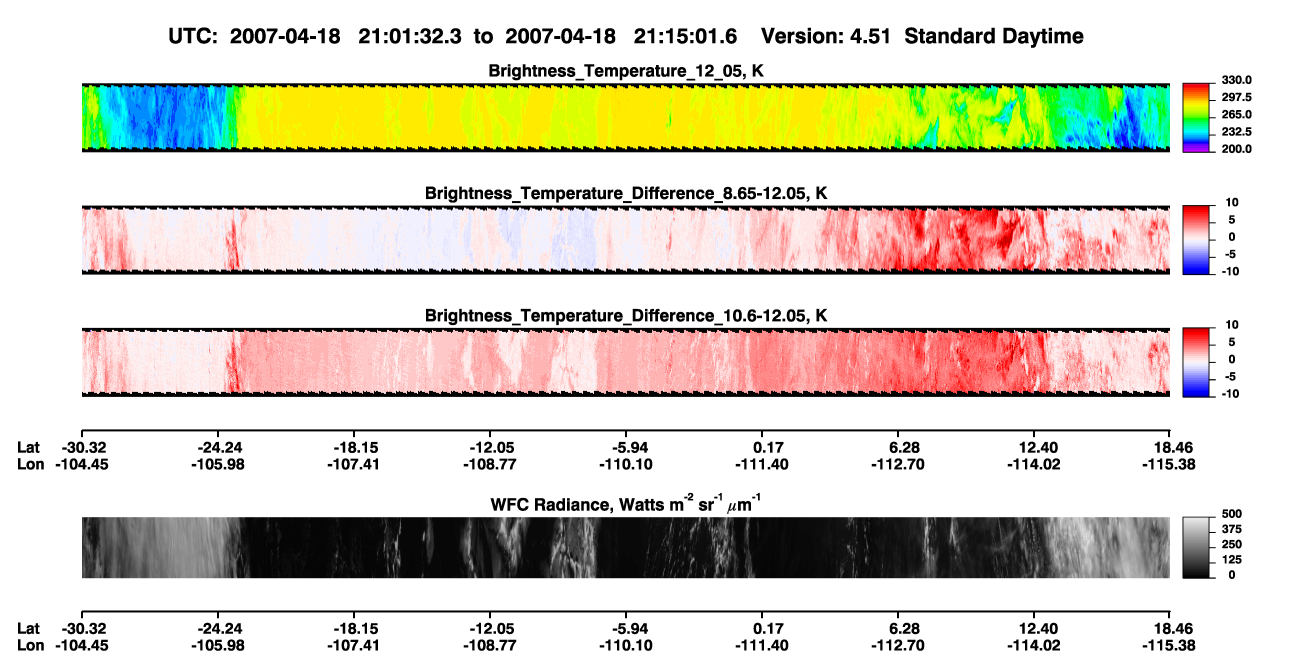Click the 'Lat' label below the WFC Radiance plot
This screenshot has width=1300, height=667.
29,629
